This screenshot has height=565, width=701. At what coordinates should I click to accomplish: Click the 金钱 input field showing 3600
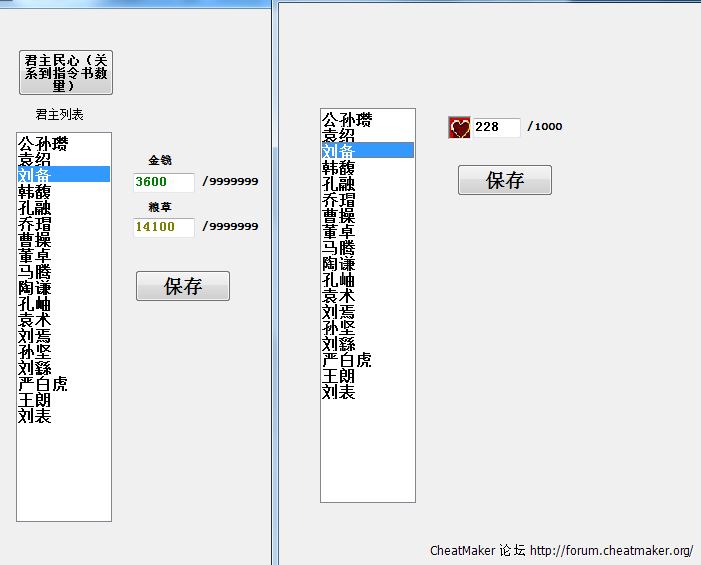tap(164, 182)
